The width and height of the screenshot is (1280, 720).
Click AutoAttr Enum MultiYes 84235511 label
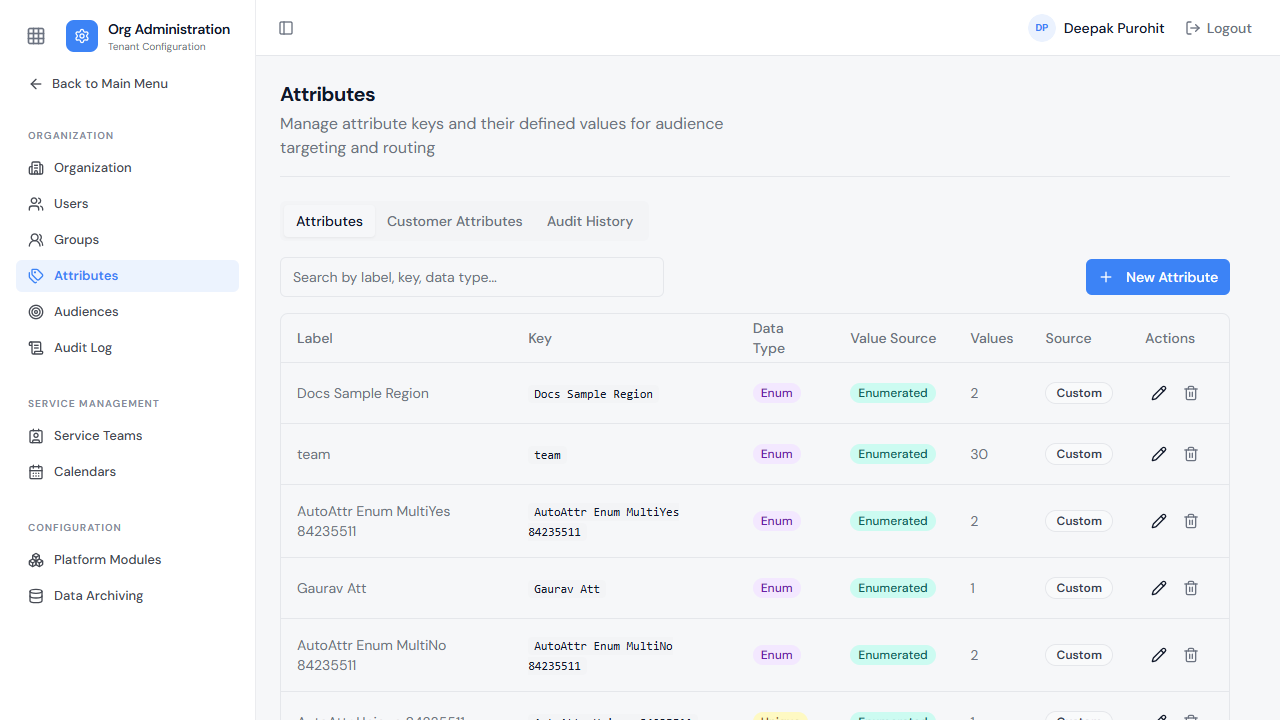[x=374, y=521]
